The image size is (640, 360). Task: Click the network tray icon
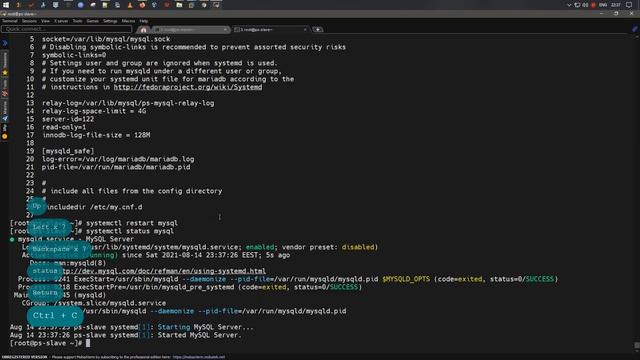pyautogui.click(x=577, y=5)
